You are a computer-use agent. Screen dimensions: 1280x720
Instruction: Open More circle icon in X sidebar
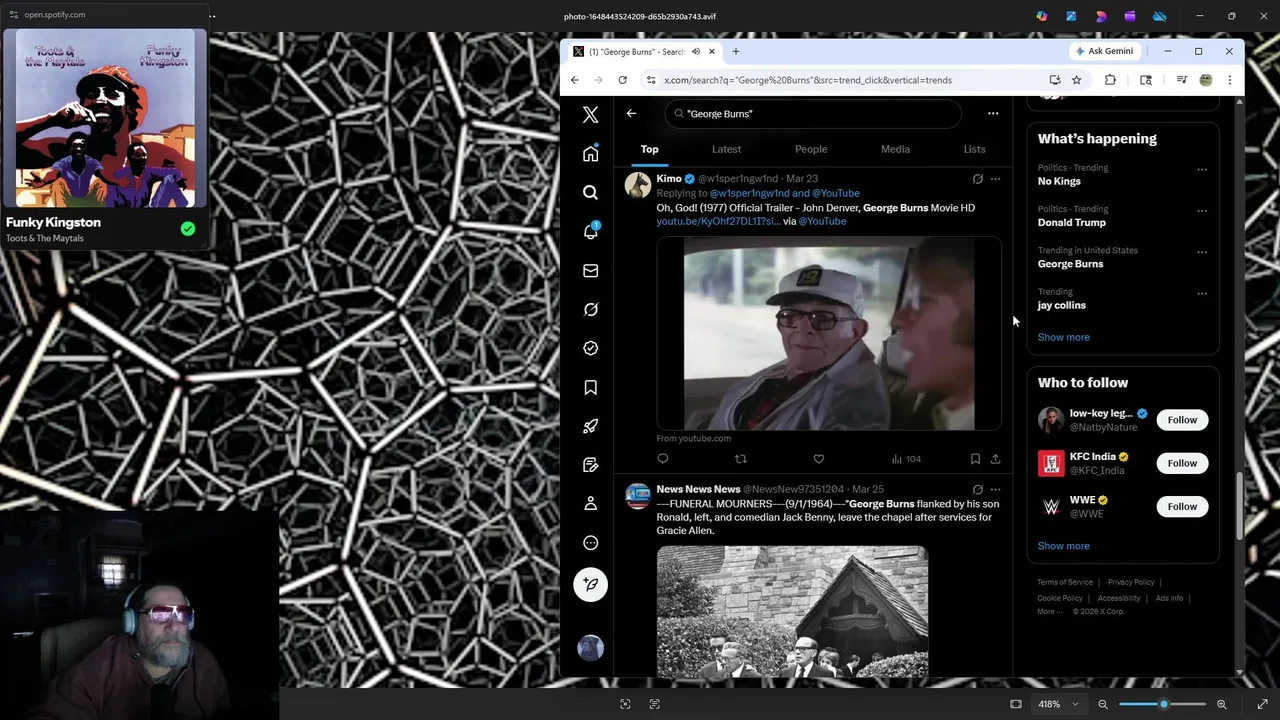tap(590, 543)
